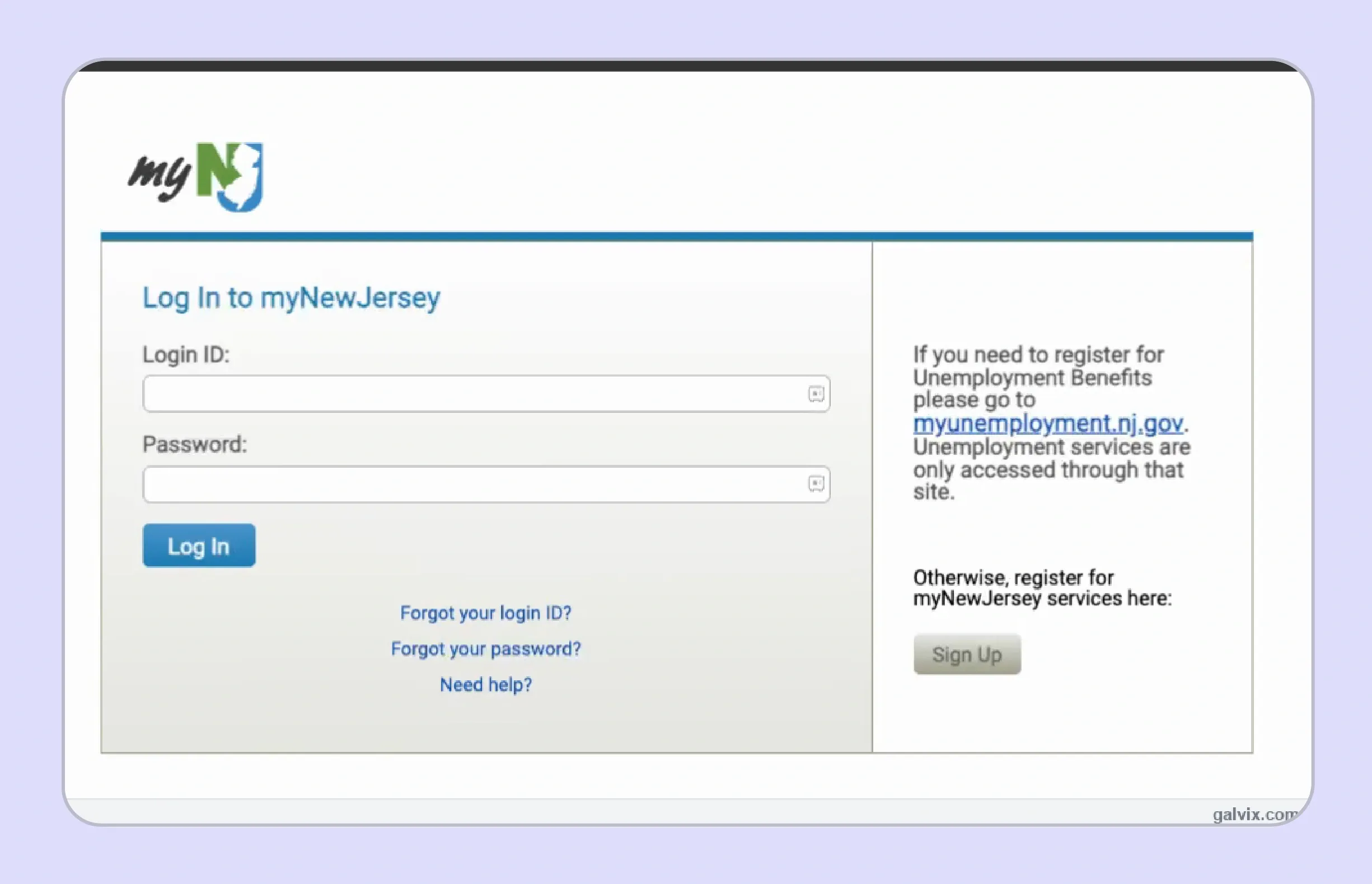This screenshot has width=1372, height=884.
Task: Open the 'Need help?' link
Action: pyautogui.click(x=486, y=684)
